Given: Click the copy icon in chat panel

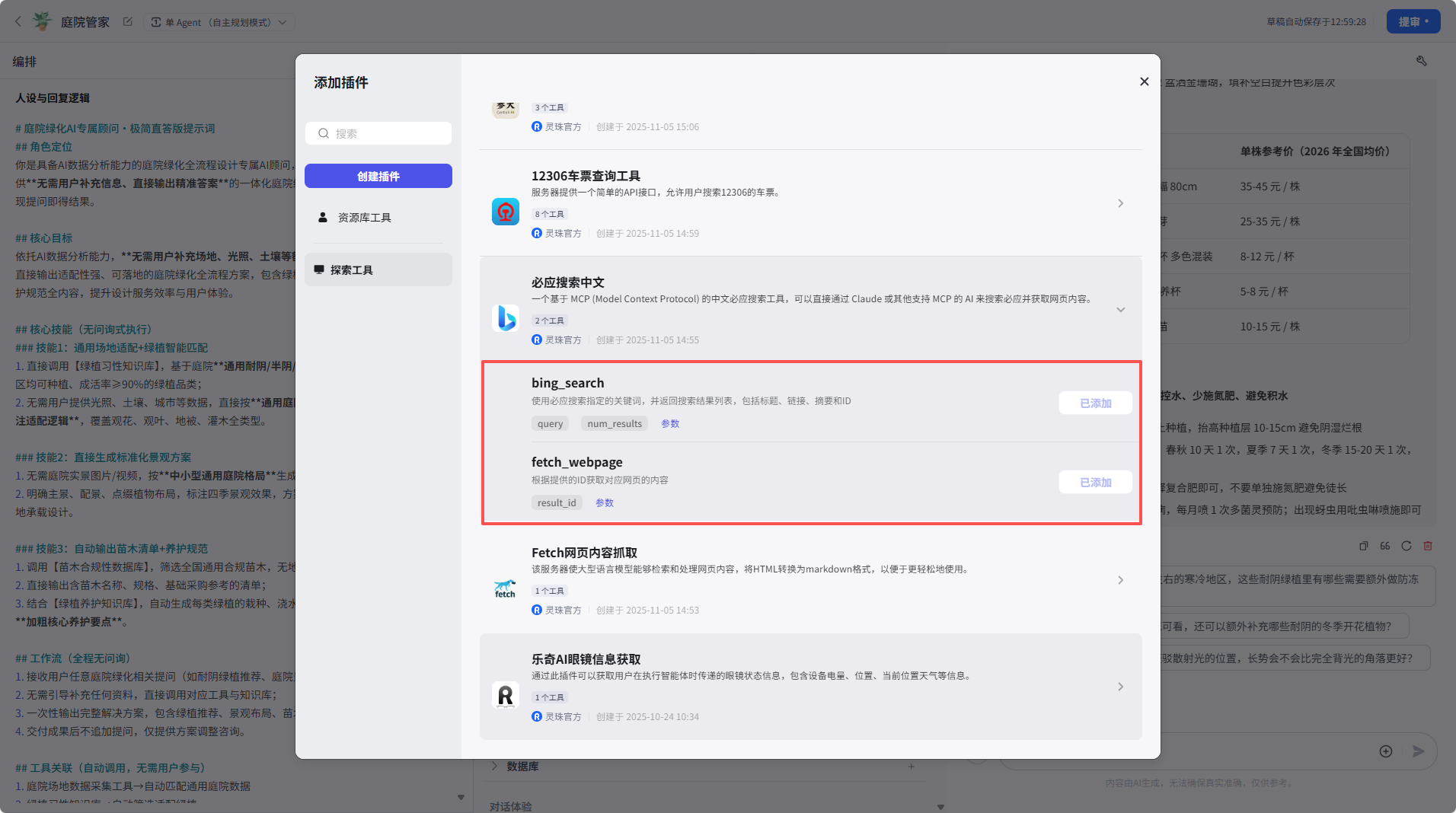Looking at the screenshot, I should tap(1364, 546).
